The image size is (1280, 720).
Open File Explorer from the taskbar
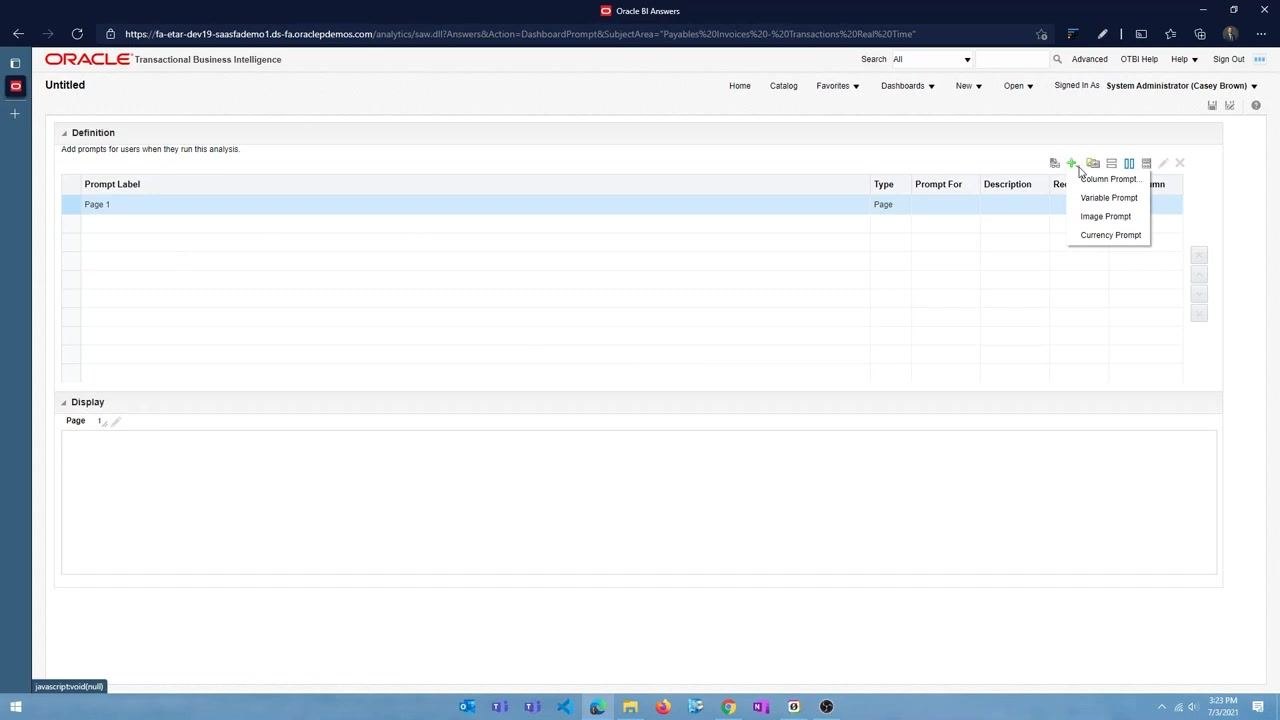click(630, 707)
